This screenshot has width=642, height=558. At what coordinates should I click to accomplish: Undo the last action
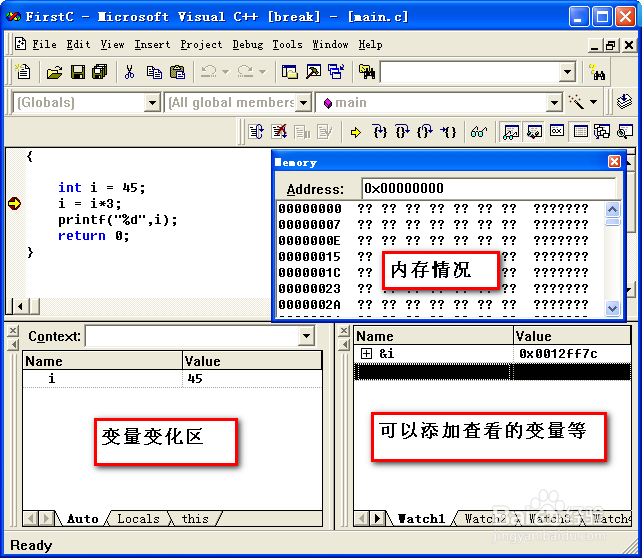point(208,72)
